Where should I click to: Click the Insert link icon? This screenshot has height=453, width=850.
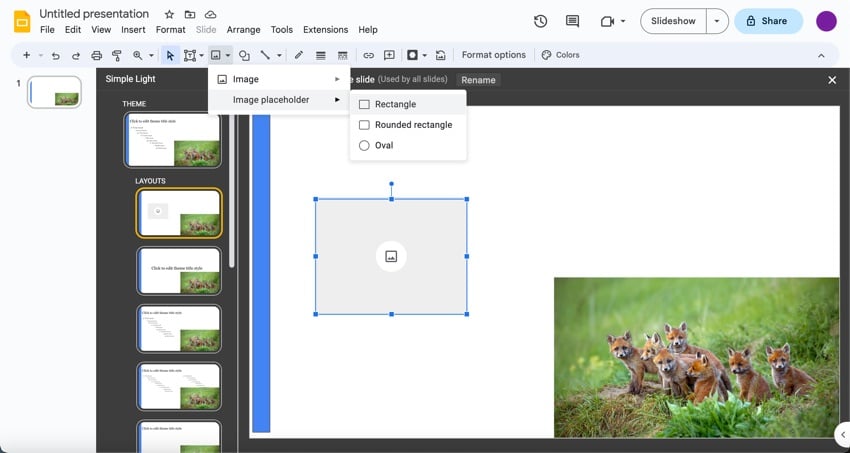click(368, 55)
